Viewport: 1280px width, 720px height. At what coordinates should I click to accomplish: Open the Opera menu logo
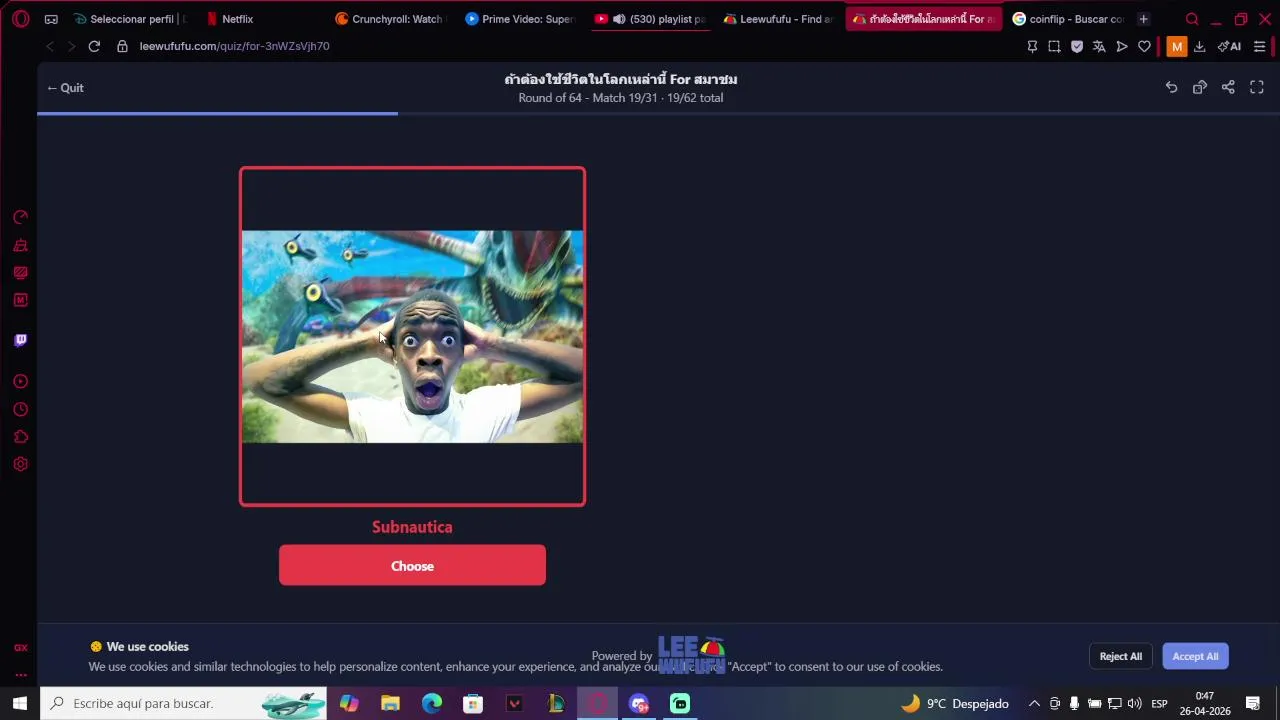(20, 19)
